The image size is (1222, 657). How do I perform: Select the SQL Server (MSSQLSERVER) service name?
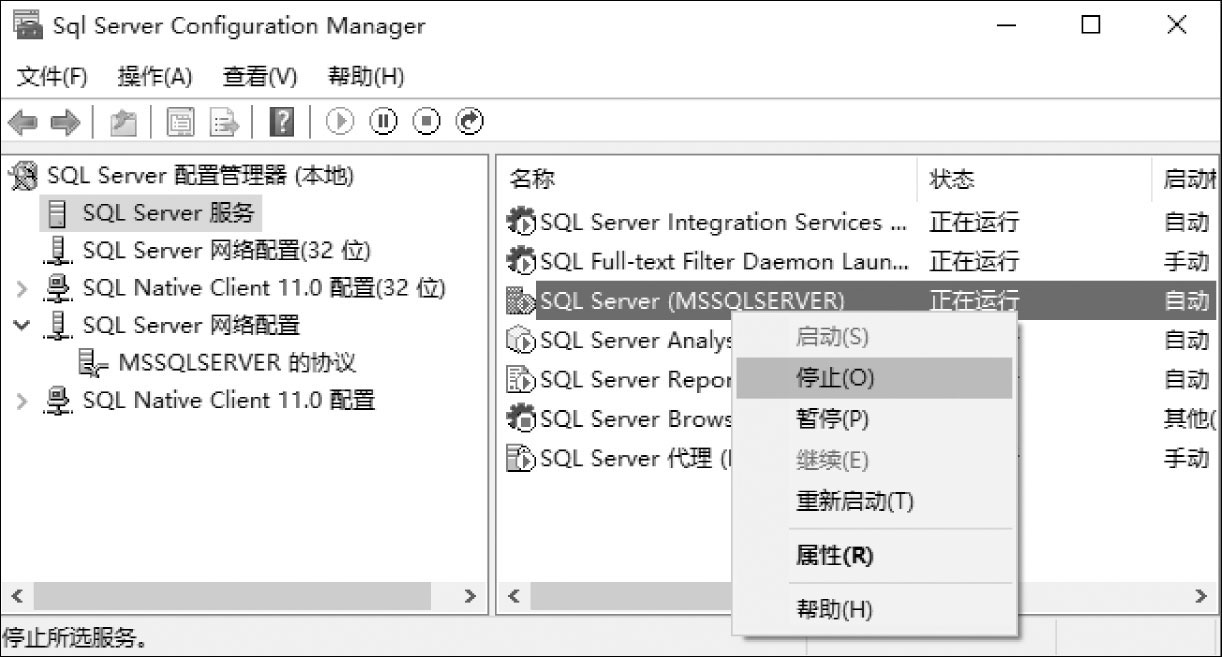click(692, 301)
